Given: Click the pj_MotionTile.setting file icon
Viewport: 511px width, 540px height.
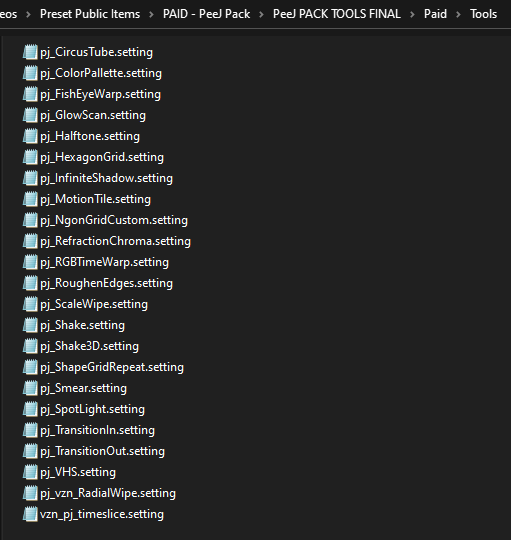Looking at the screenshot, I should [30, 199].
